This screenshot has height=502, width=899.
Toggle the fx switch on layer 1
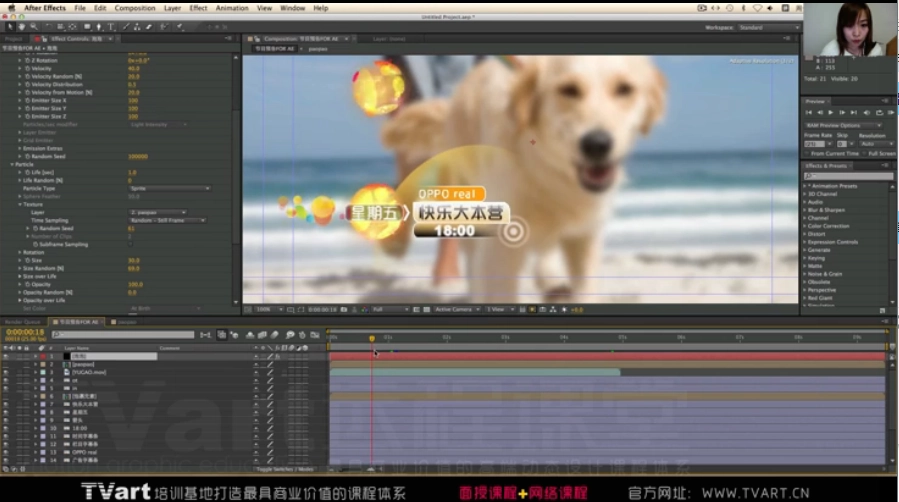point(278,356)
